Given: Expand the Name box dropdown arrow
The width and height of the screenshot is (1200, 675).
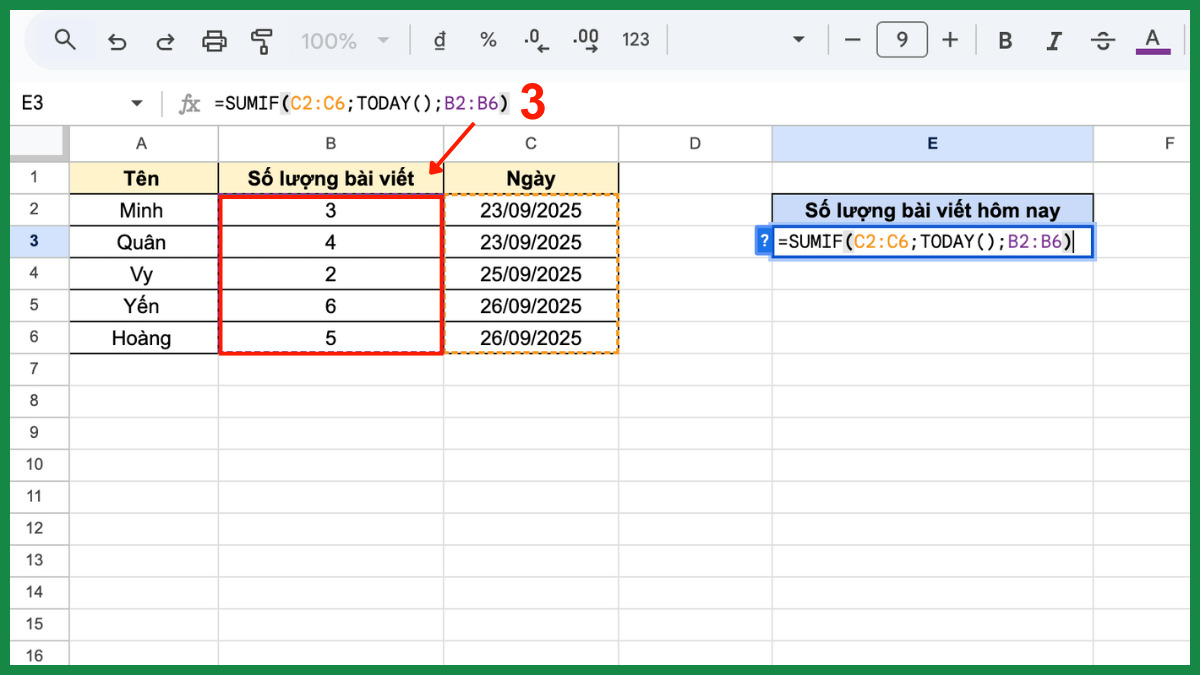Looking at the screenshot, I should (137, 103).
